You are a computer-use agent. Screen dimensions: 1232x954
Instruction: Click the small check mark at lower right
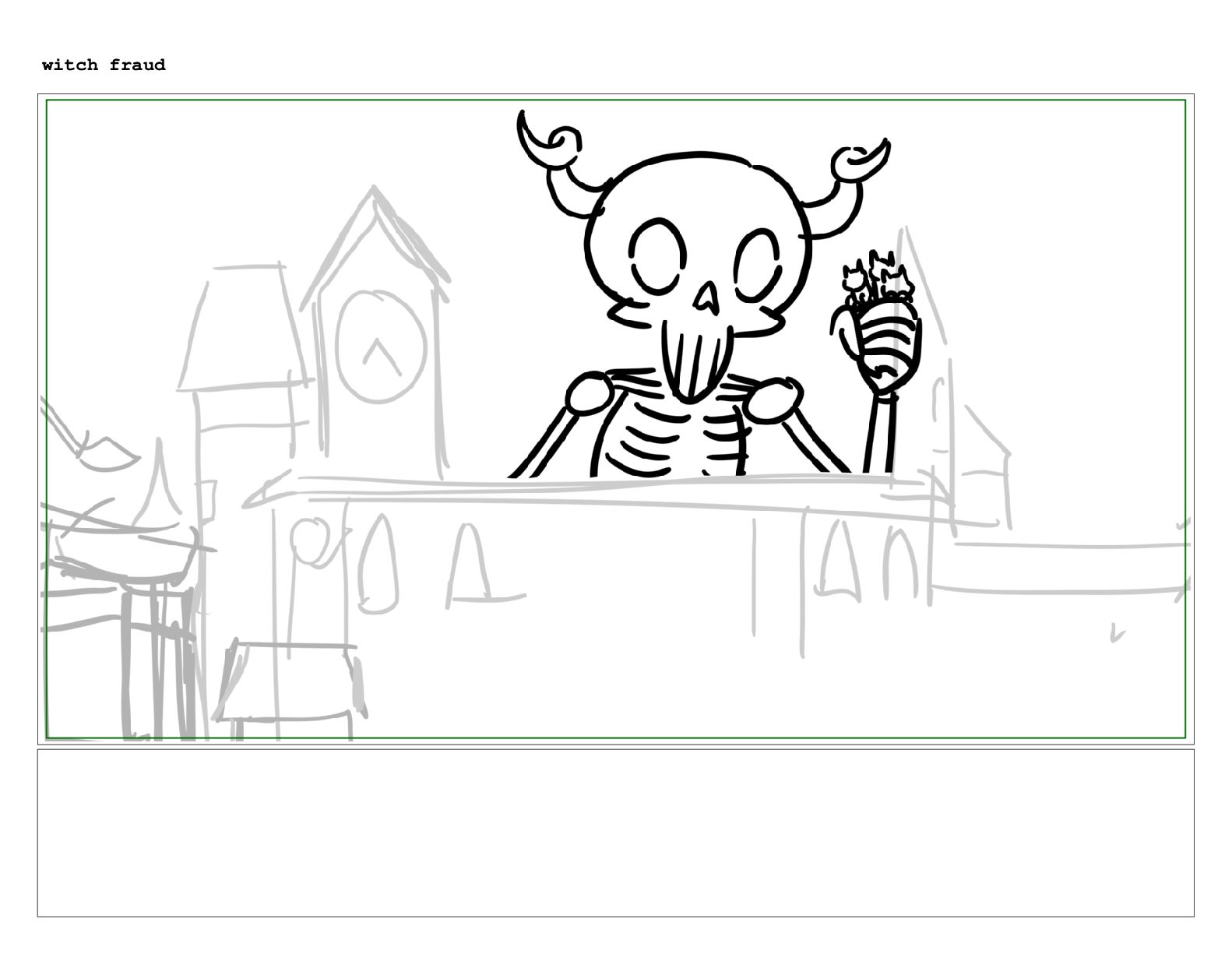tap(1117, 634)
